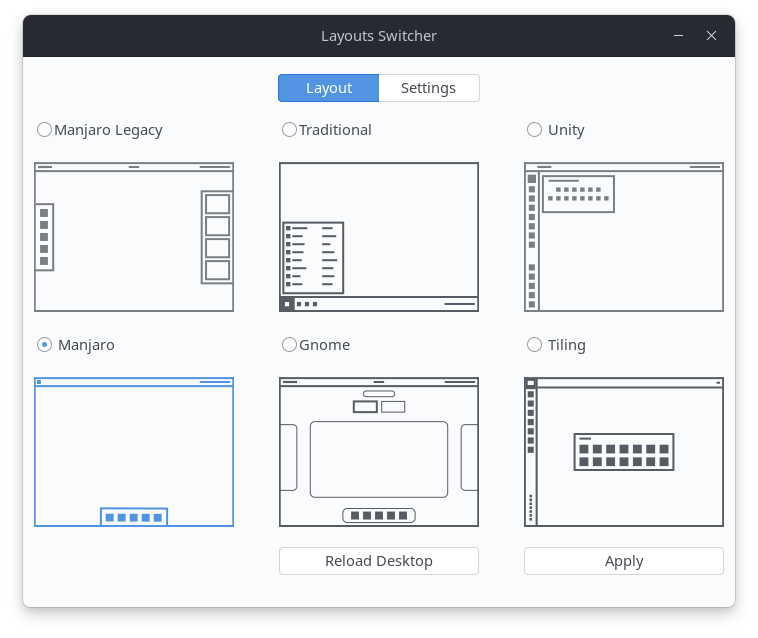758x638 pixels.
Task: Switch to the Layout tab
Action: point(329,88)
